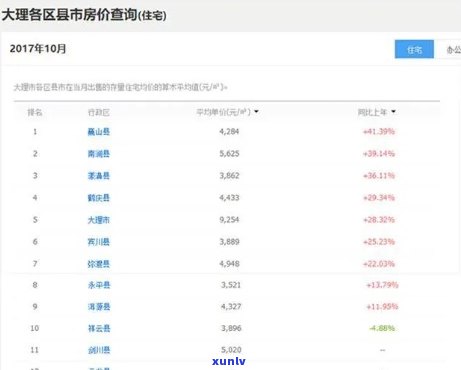Click price value 5,625
The image size is (461, 370).
[229, 154]
